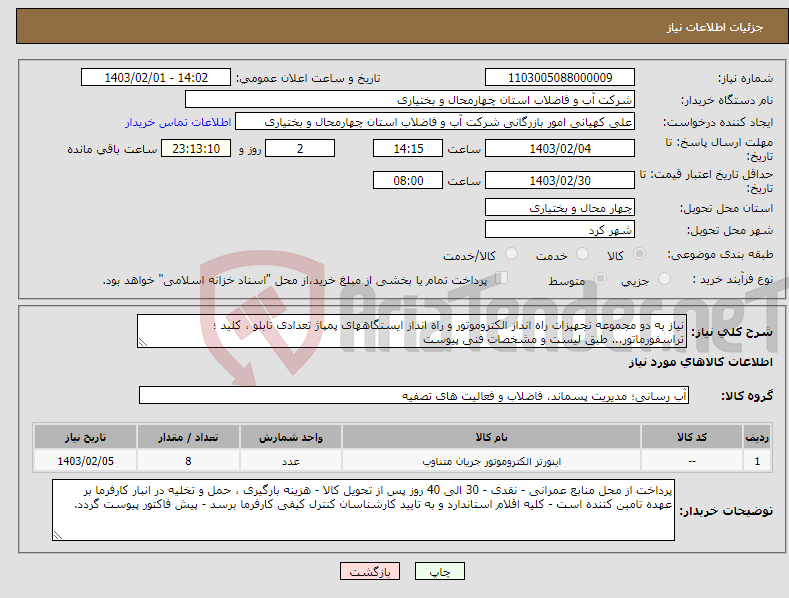Select the کالا/خدمت radio button
This screenshot has width=789, height=598.
(511, 254)
